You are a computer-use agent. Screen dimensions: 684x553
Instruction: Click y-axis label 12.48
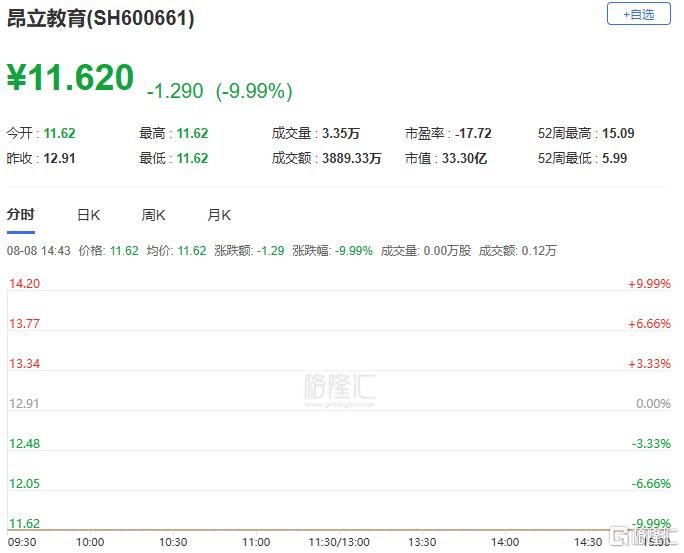(x=24, y=444)
